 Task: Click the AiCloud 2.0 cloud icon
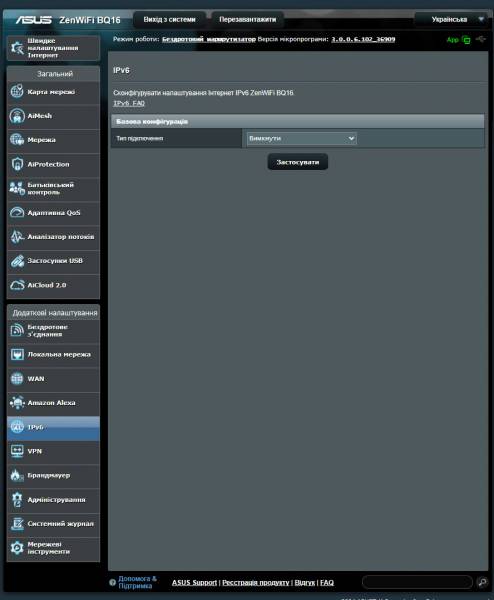[x=17, y=285]
